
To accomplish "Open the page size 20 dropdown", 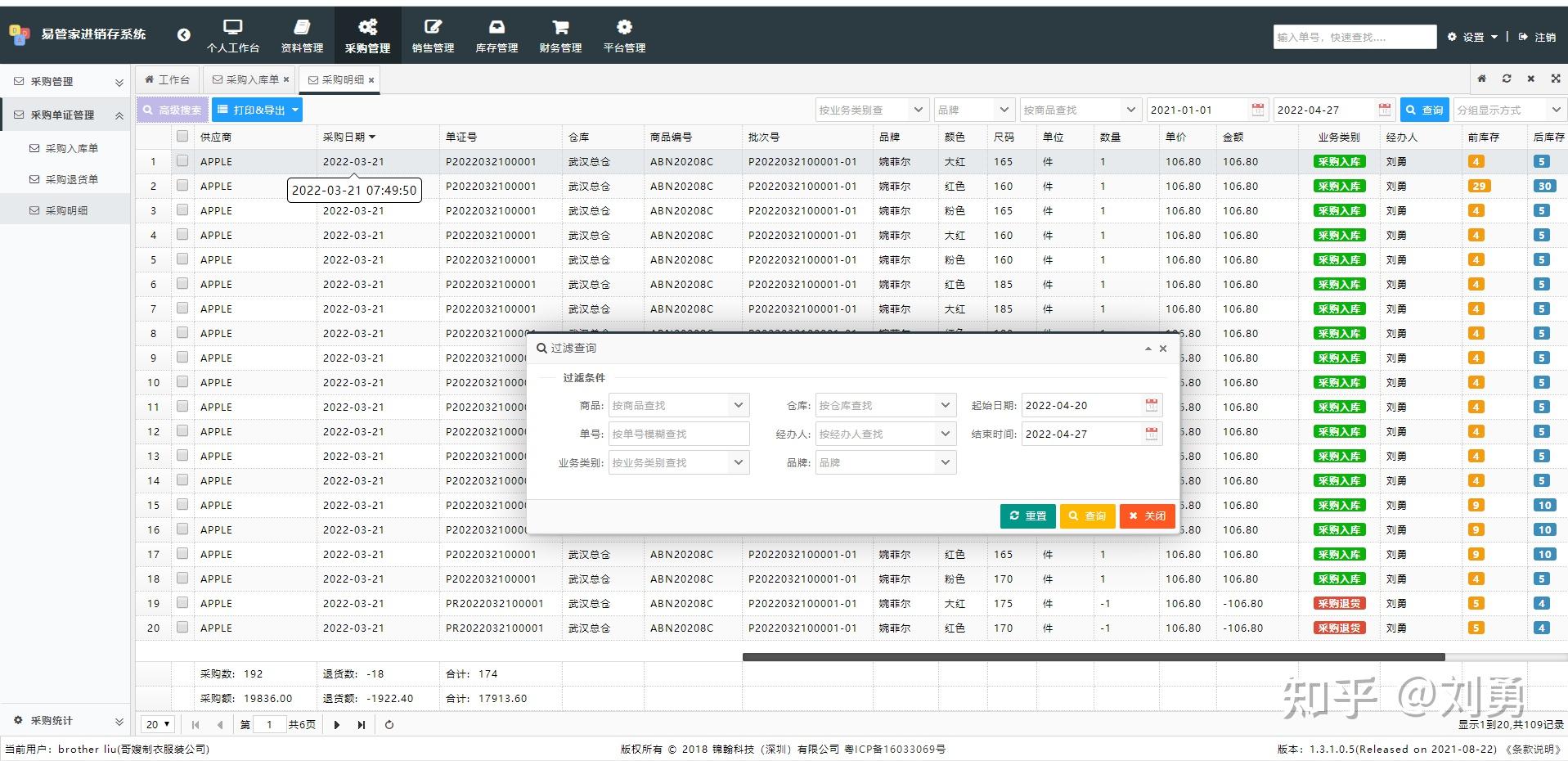I will click(x=156, y=723).
